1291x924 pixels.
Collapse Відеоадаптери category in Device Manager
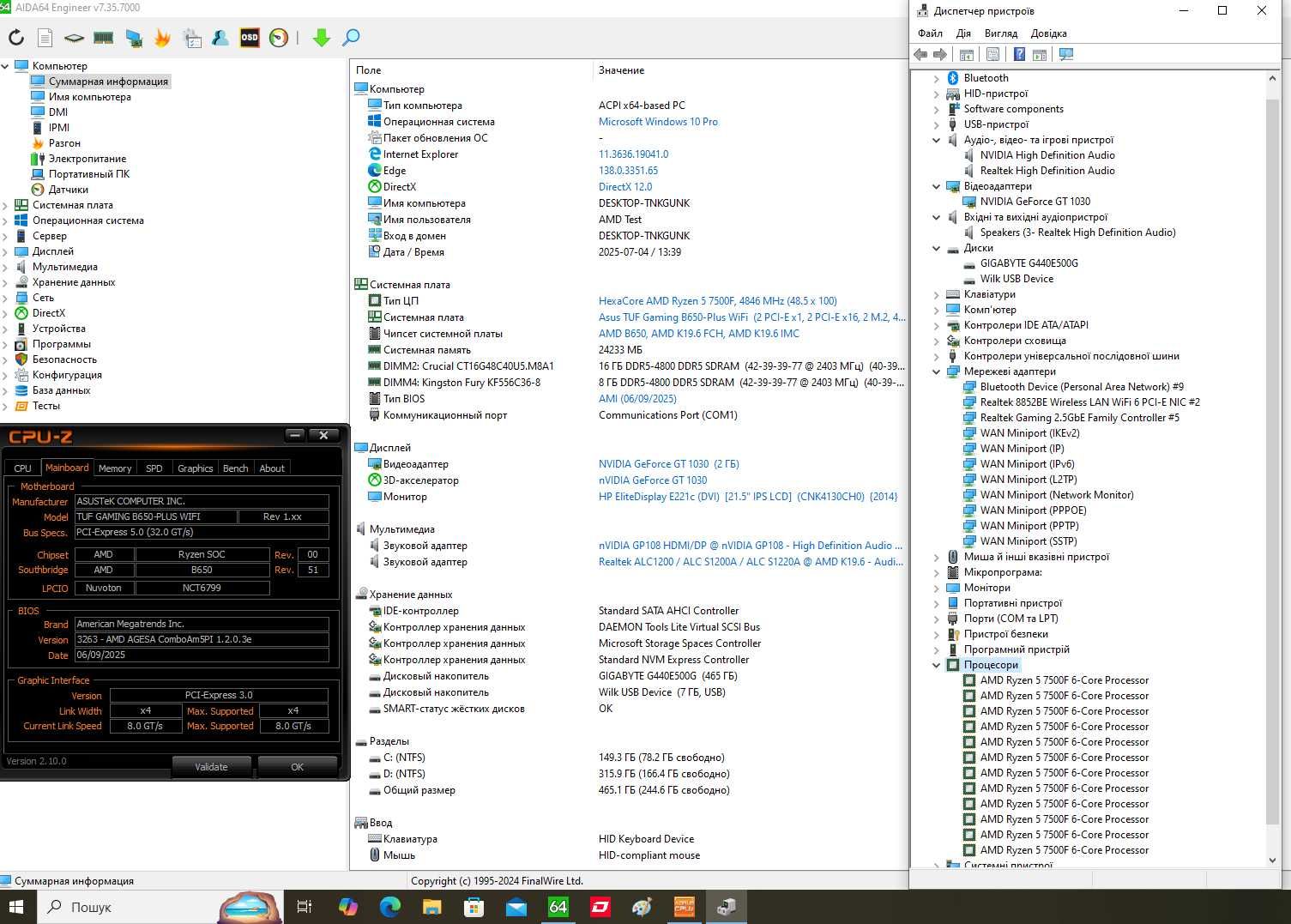pyautogui.click(x=937, y=186)
